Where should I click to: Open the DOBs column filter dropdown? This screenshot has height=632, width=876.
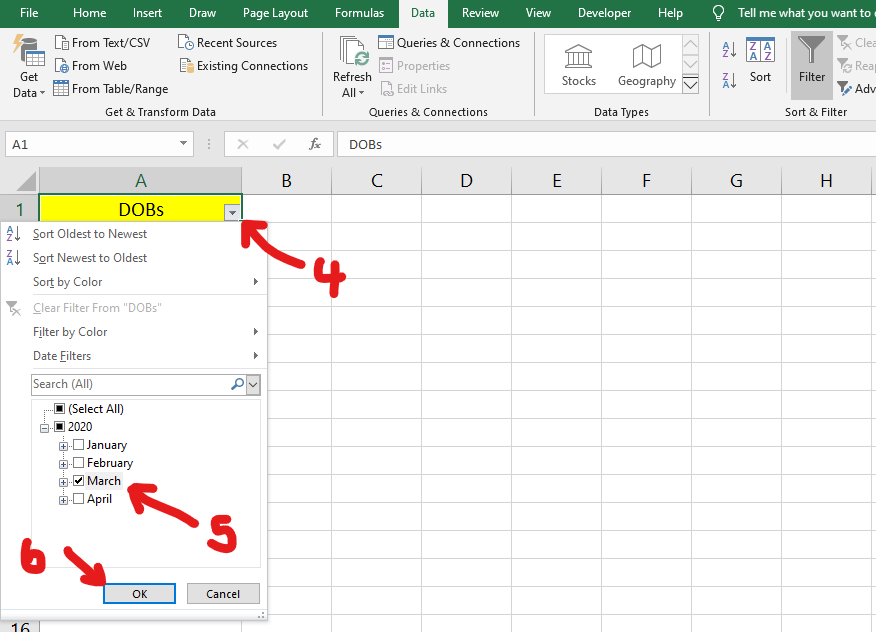(x=232, y=212)
